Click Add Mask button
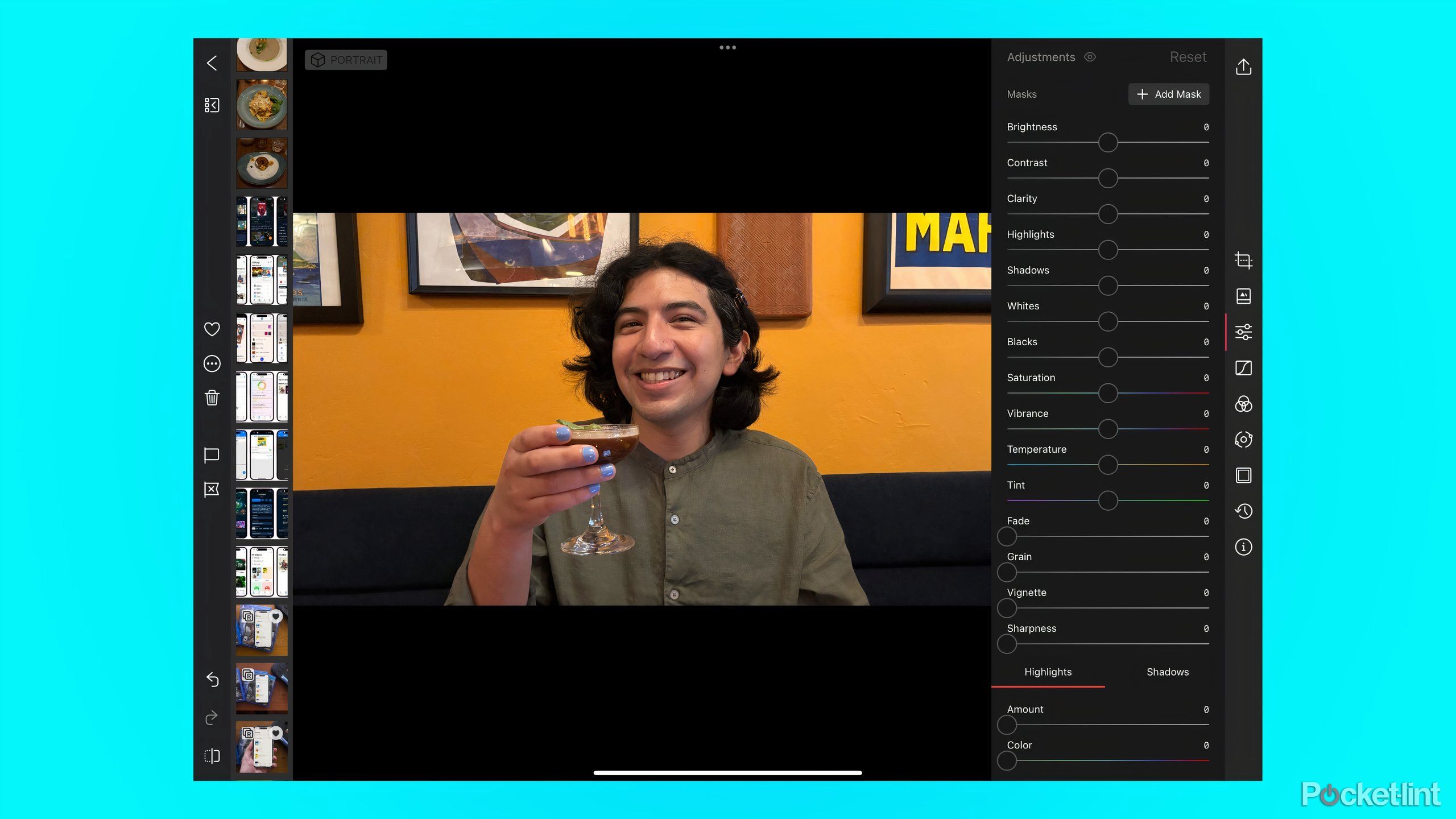 tap(1169, 94)
